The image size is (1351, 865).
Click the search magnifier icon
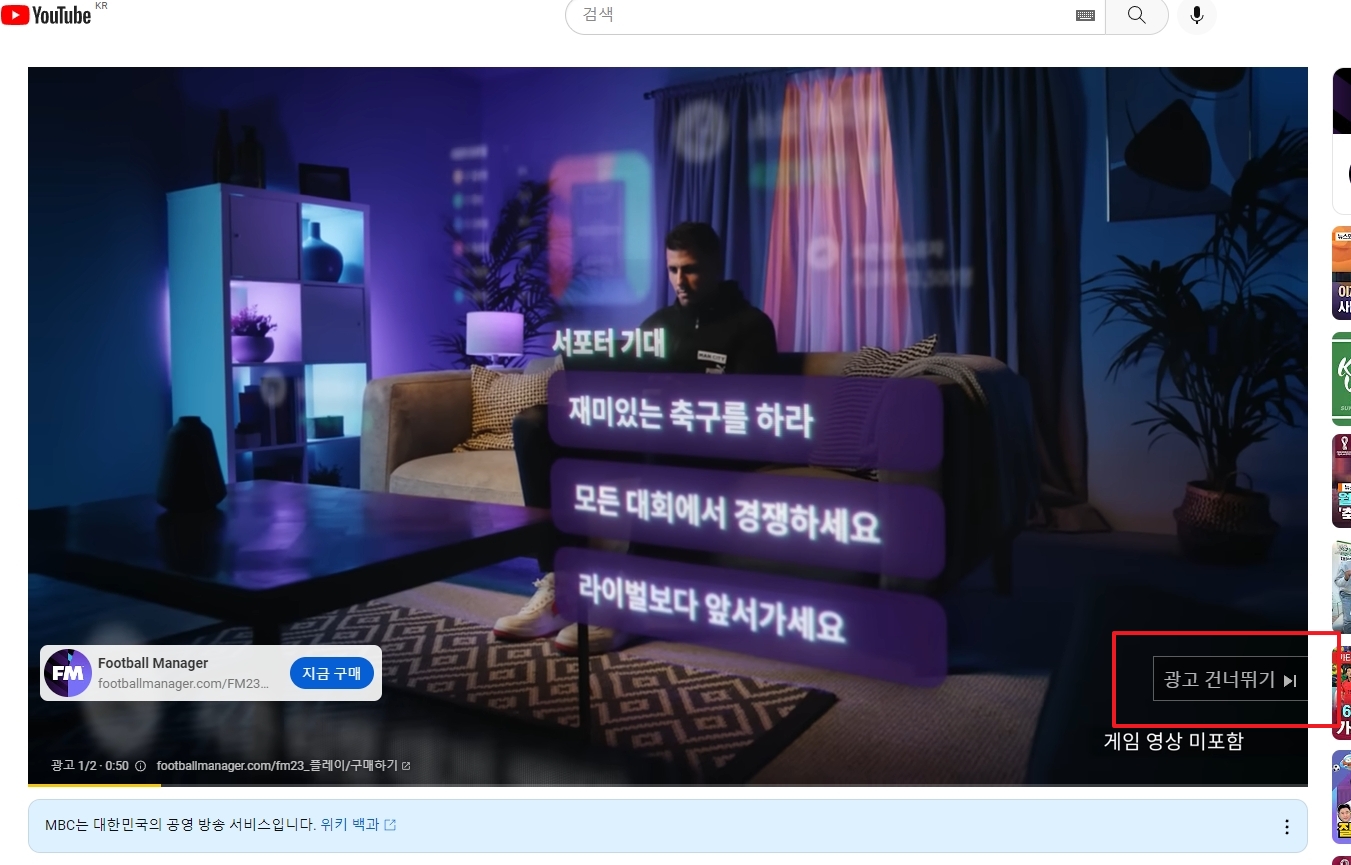pos(1136,15)
